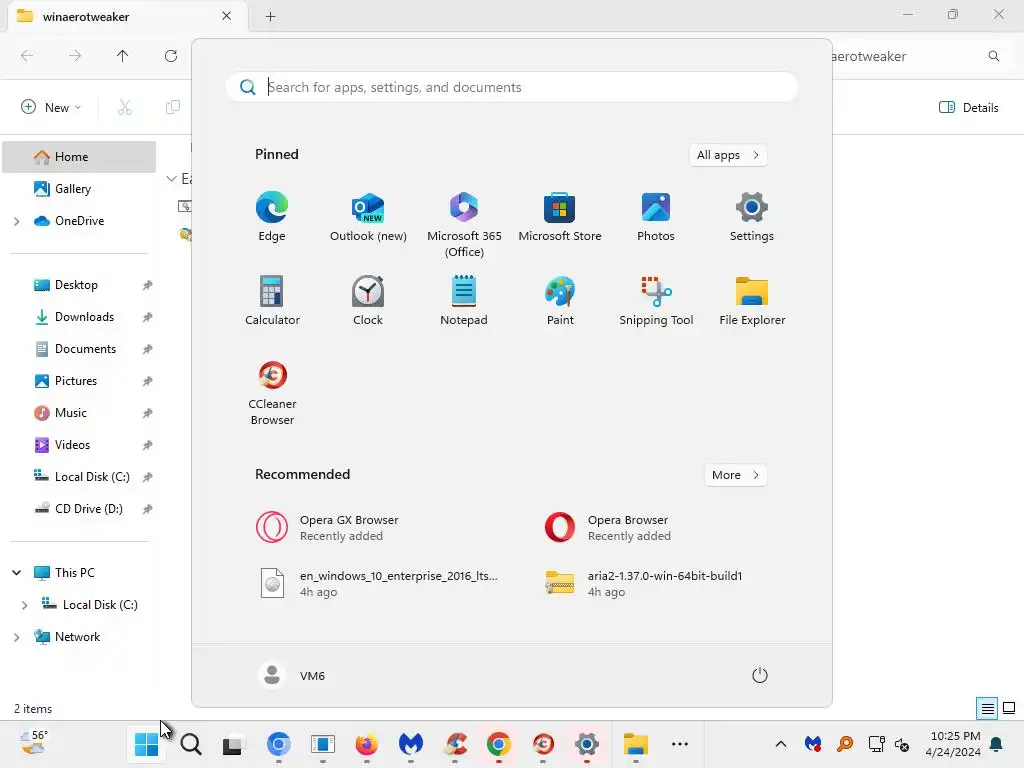
Task: Click the power button in Start menu
Action: click(760, 675)
